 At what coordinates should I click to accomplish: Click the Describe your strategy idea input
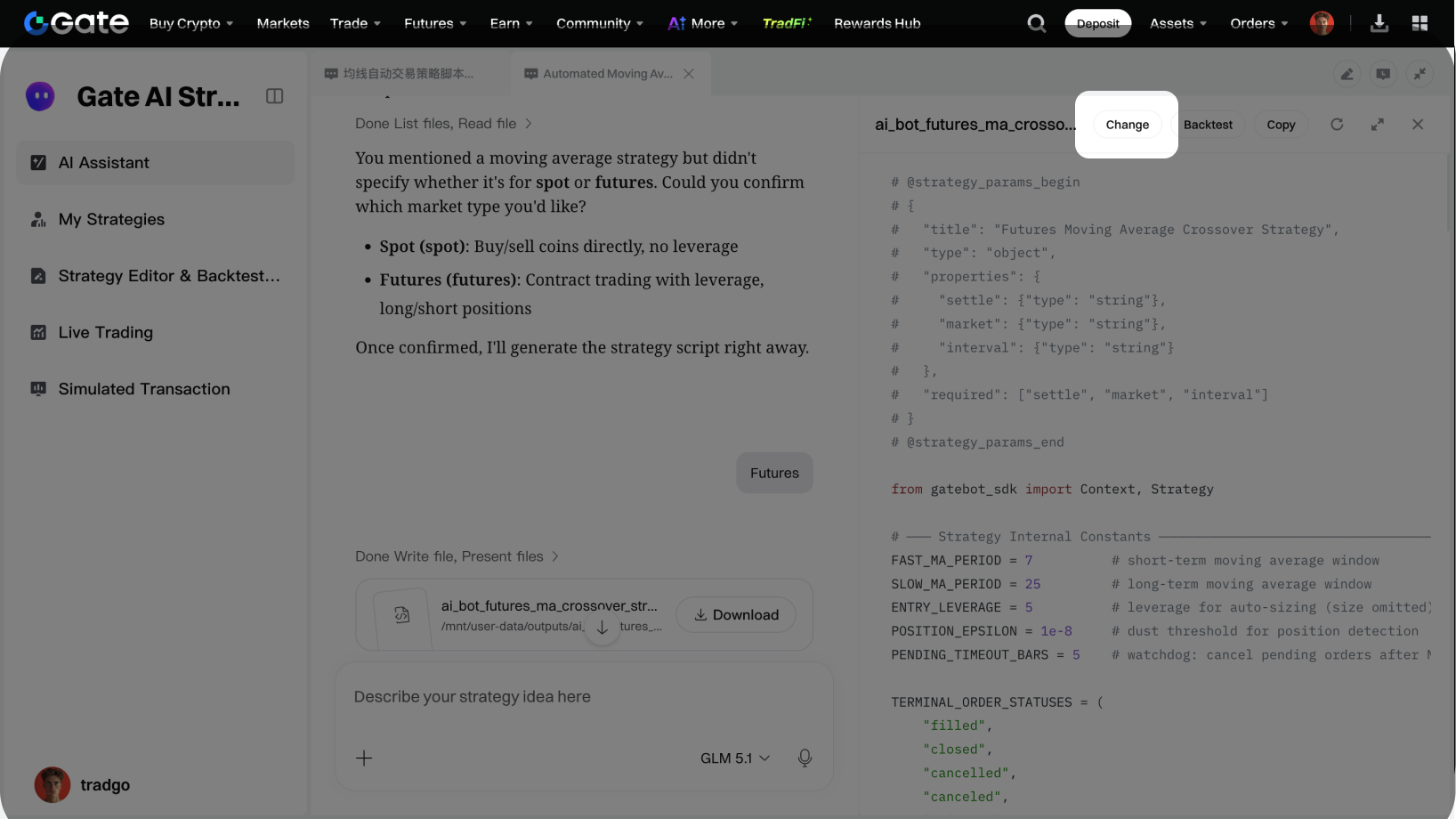[585, 697]
